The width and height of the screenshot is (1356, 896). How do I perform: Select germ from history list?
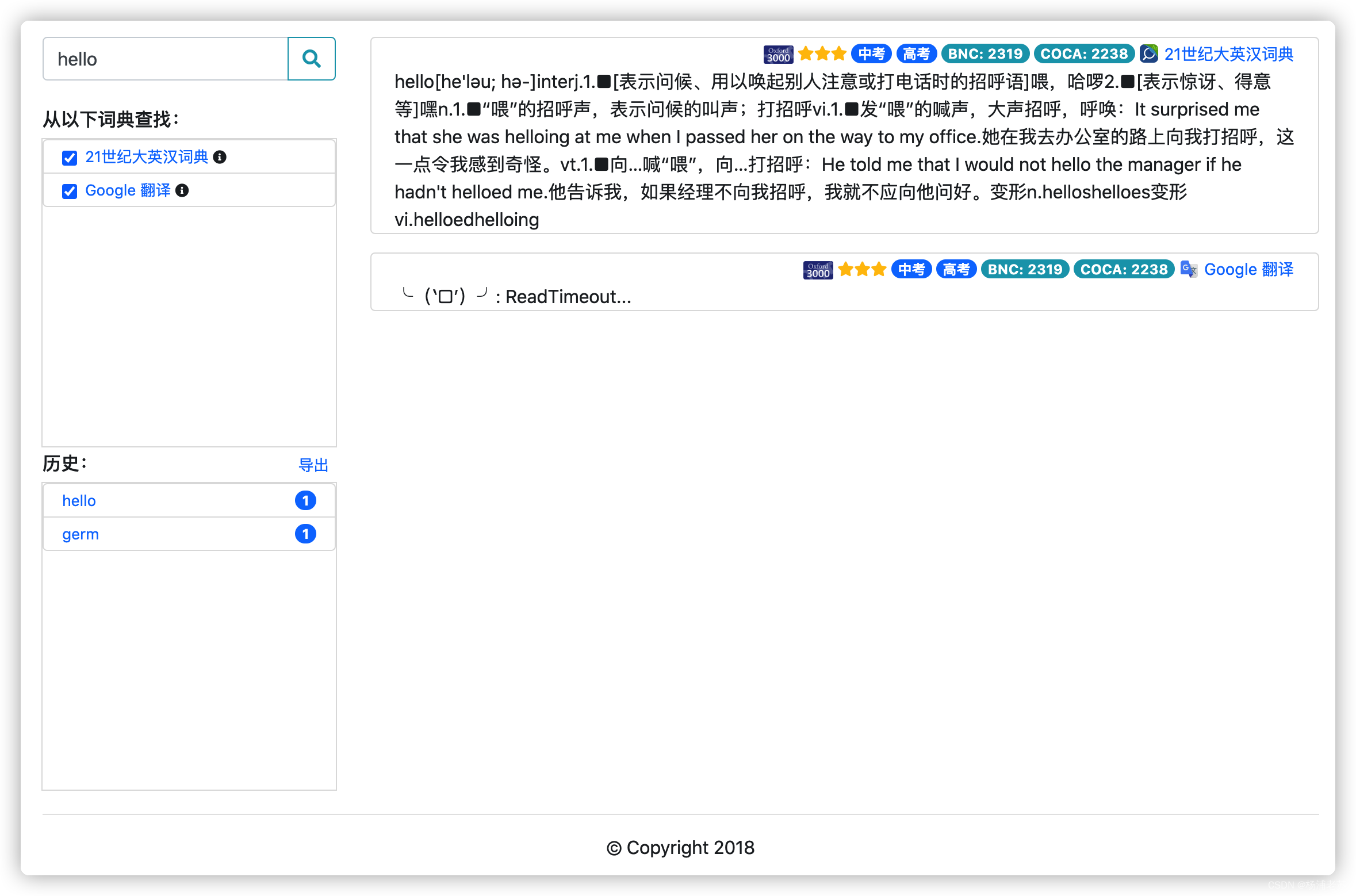pos(81,534)
